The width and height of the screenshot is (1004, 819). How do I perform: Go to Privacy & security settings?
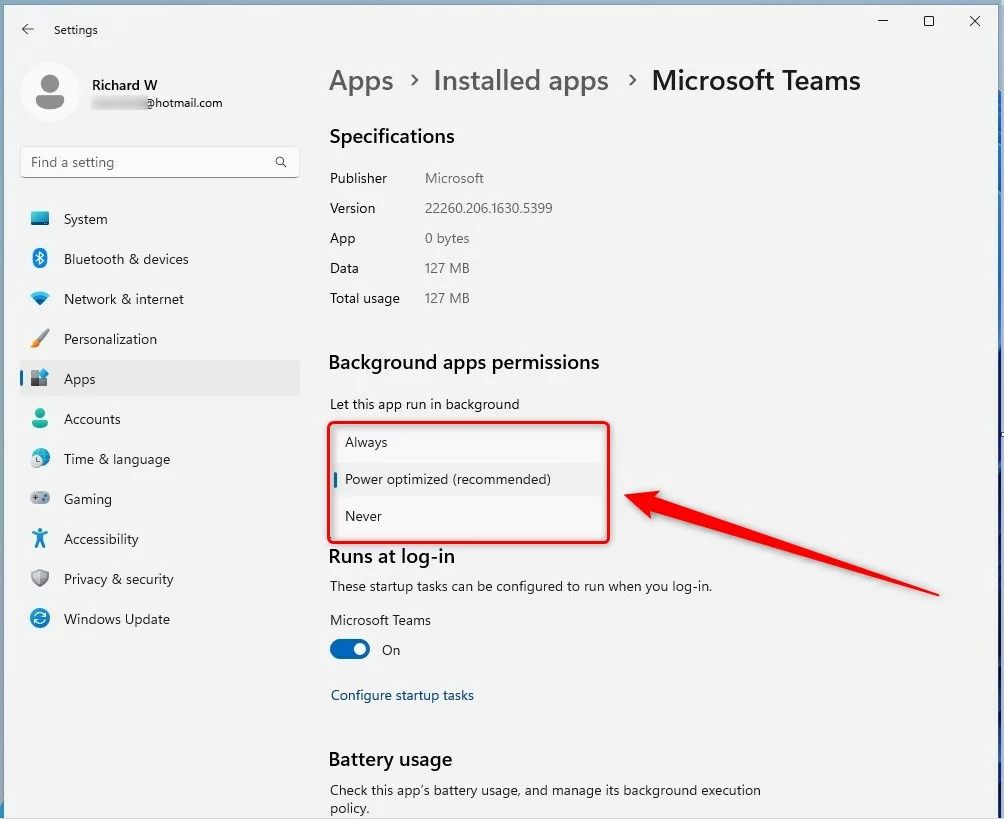click(x=118, y=579)
